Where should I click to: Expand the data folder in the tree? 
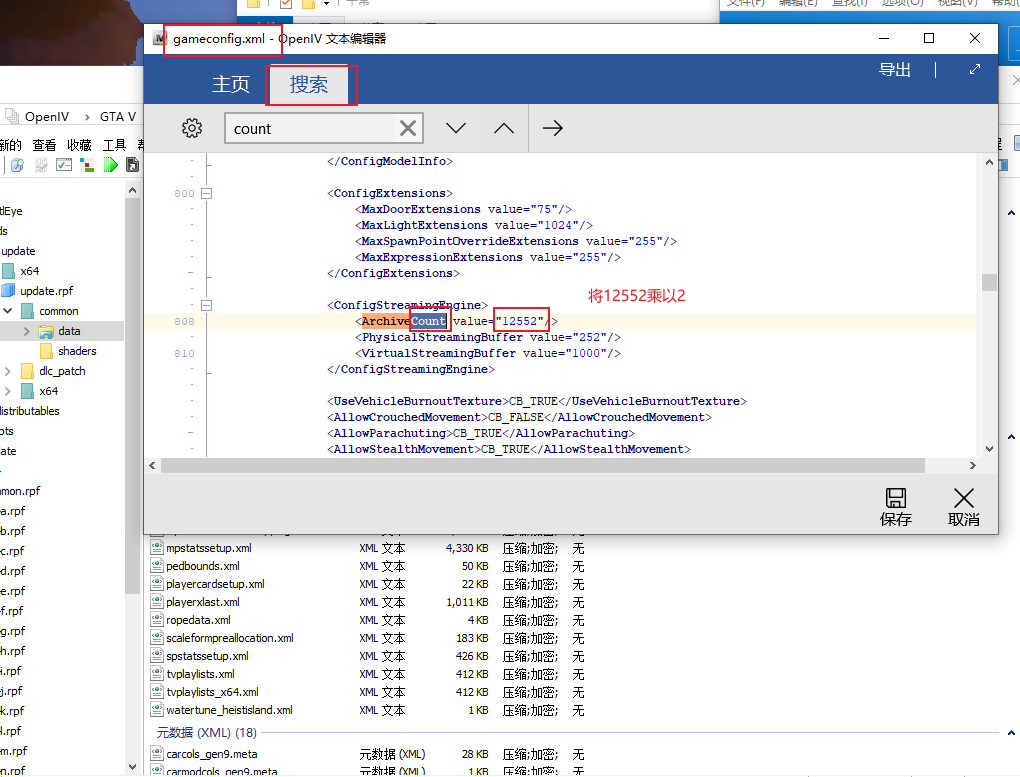pyautogui.click(x=27, y=331)
